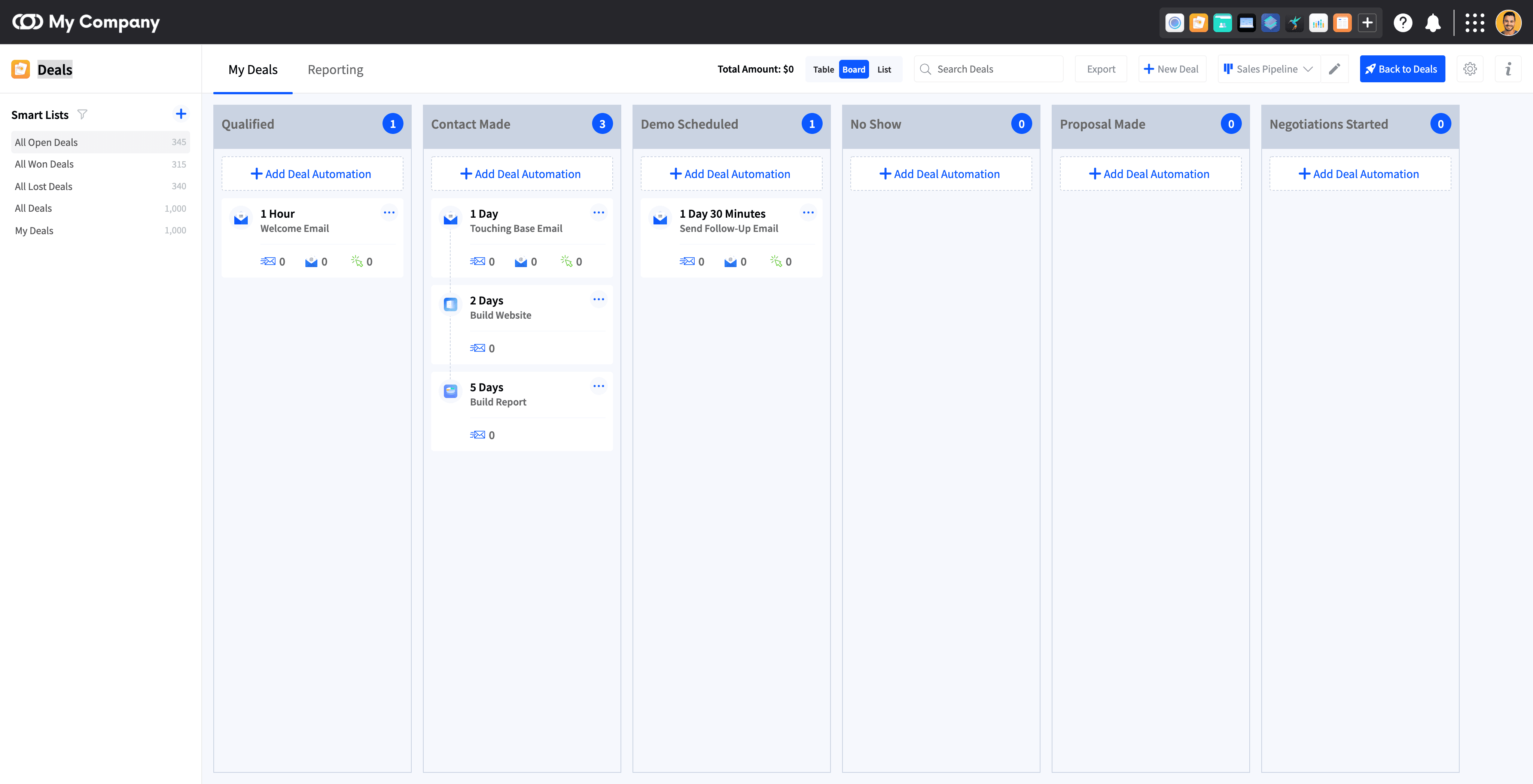Screen dimensions: 1533x784
Task: Select All Won Deals smart list
Action: pyautogui.click(x=45, y=164)
